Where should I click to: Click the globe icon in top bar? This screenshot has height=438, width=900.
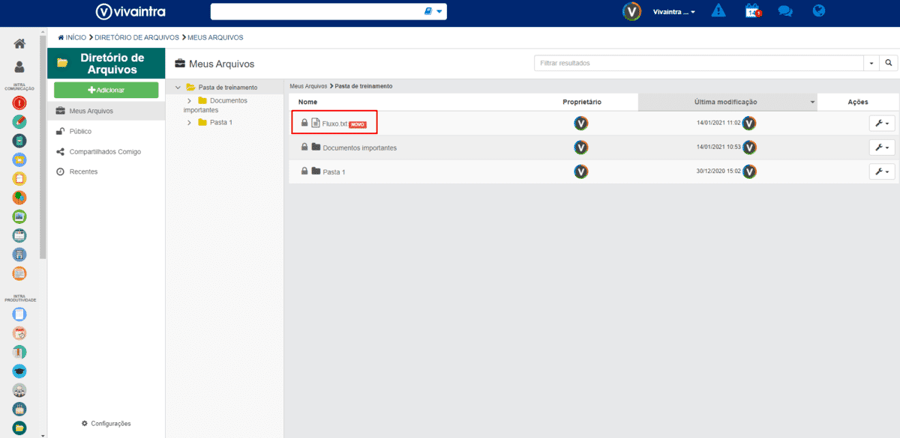pos(819,11)
